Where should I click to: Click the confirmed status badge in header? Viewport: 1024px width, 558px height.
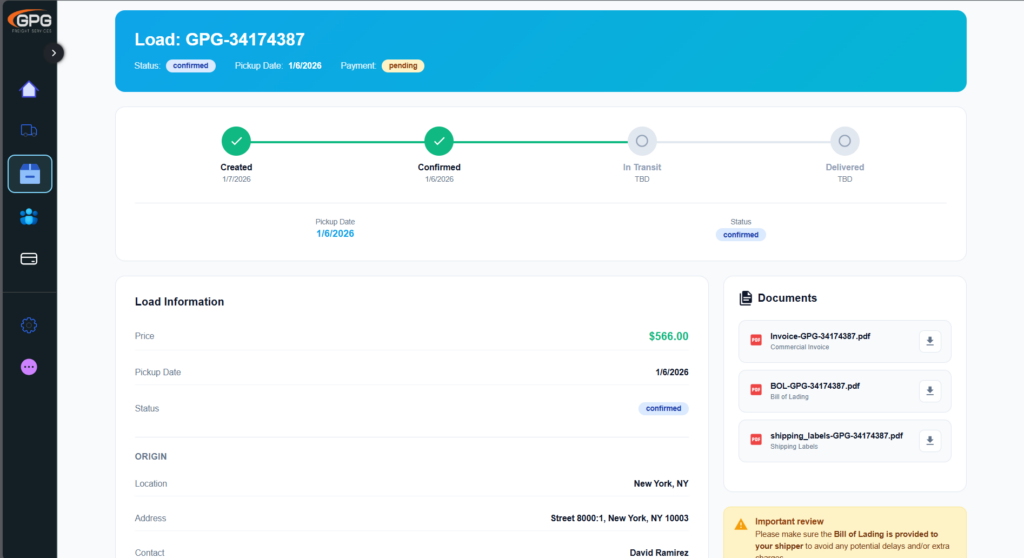pyautogui.click(x=190, y=66)
